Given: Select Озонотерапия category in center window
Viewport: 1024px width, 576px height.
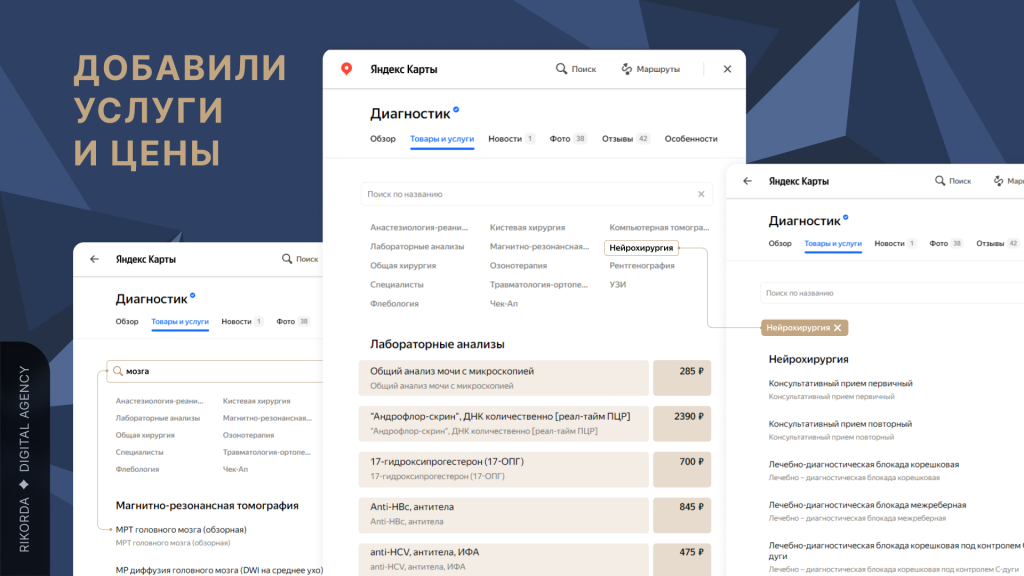Looking at the screenshot, I should 518,265.
